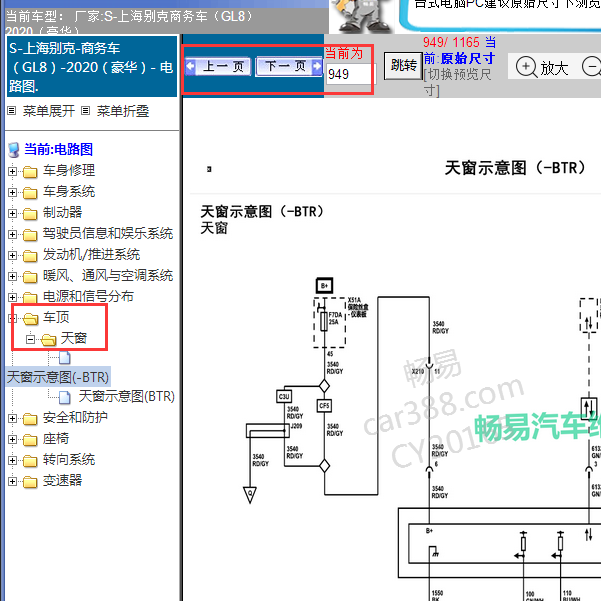Image resolution: width=601 pixels, height=601 pixels.
Task: Click the 座椅 folder icon
Action: tap(30, 440)
